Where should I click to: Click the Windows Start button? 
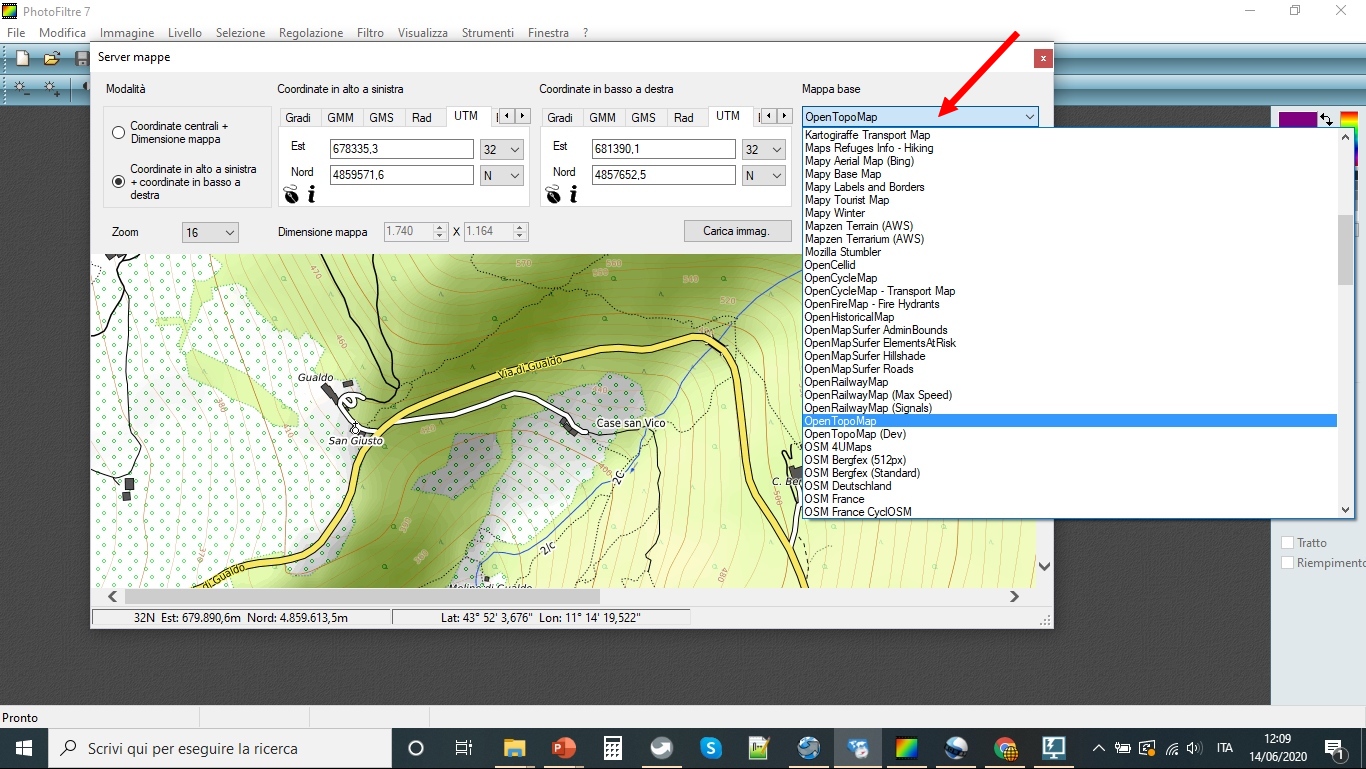coord(24,748)
